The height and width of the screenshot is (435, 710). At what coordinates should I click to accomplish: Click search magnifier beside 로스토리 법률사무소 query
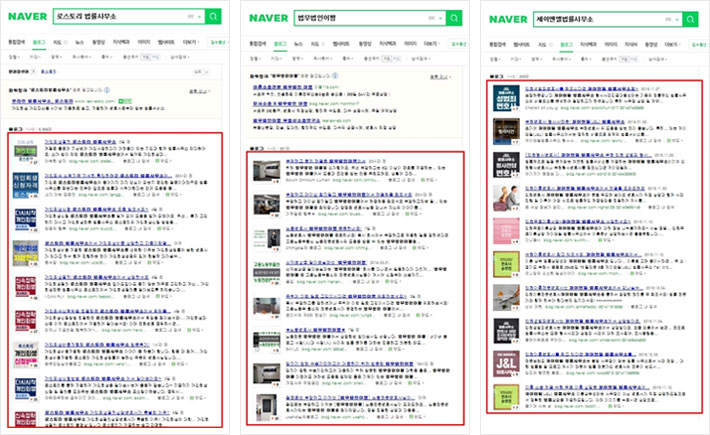click(x=214, y=17)
